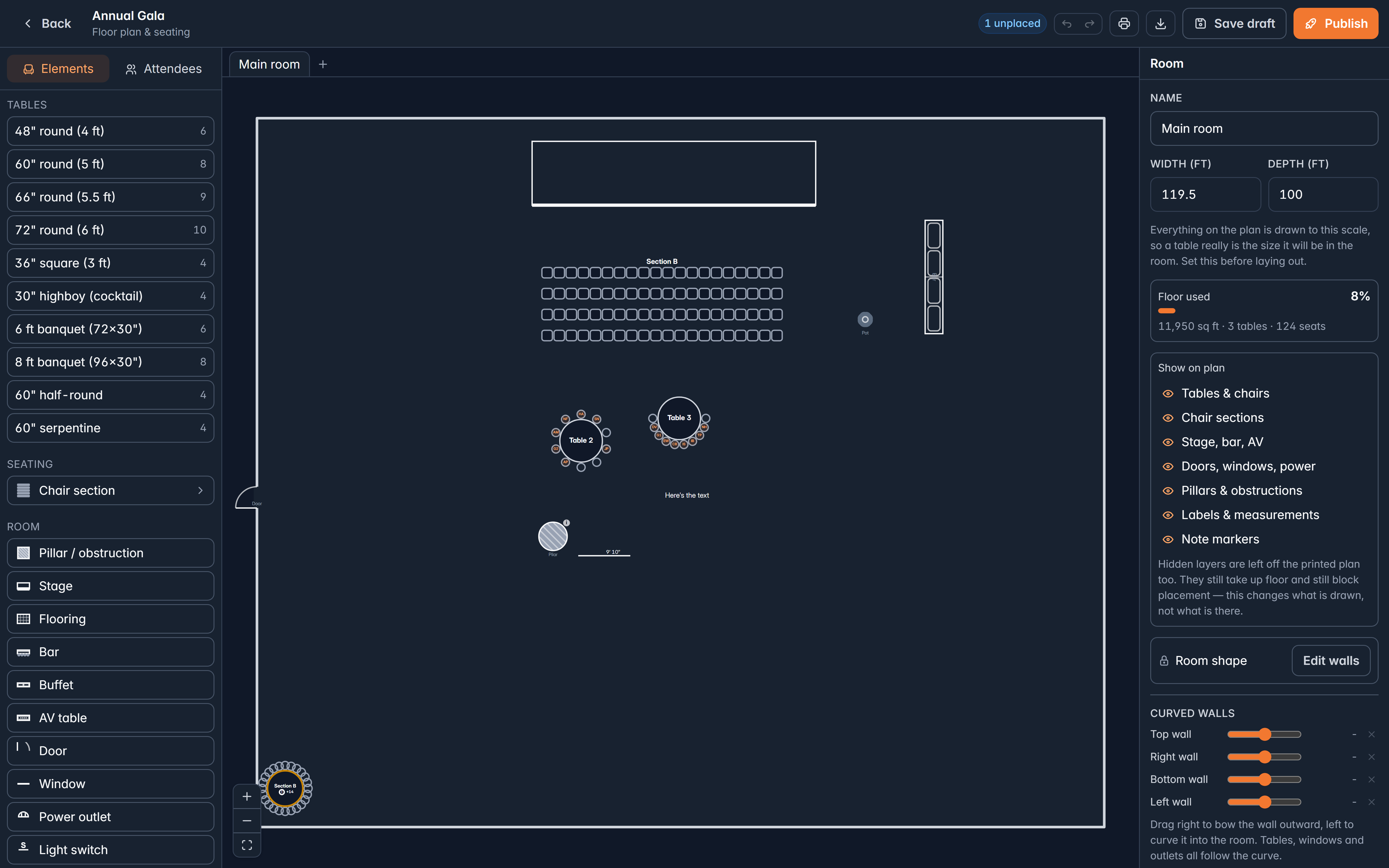Hide the Note markers layer
The width and height of the screenshot is (1389, 868).
[1167, 540]
